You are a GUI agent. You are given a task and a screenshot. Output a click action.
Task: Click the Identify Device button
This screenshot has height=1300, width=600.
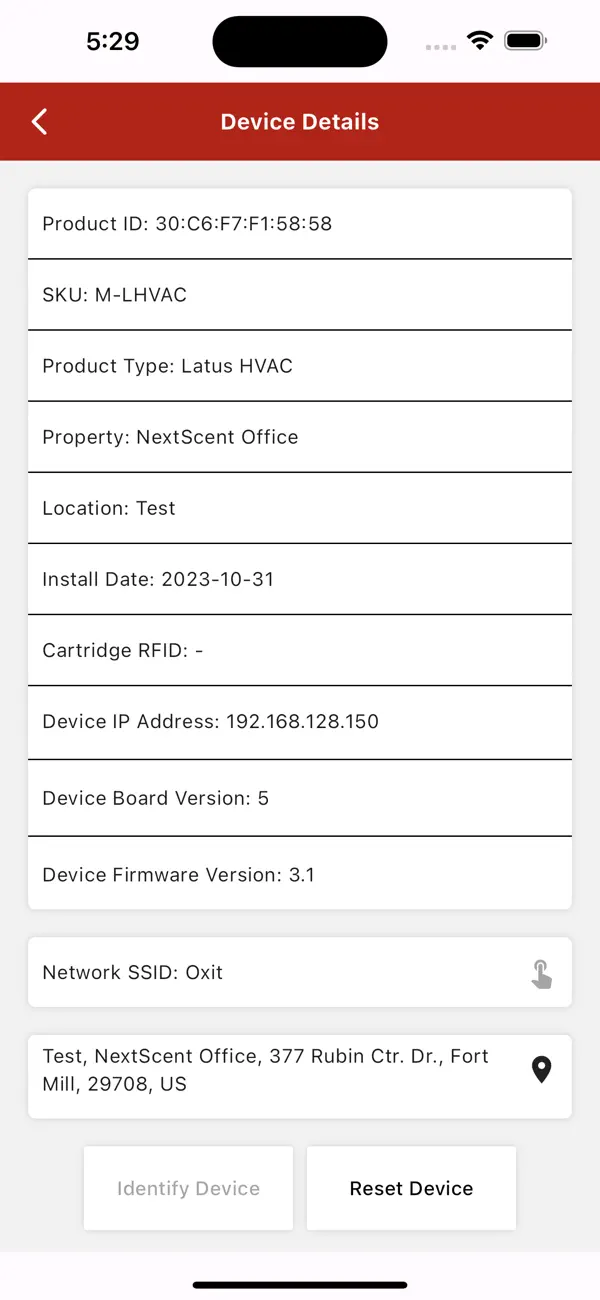point(188,1188)
